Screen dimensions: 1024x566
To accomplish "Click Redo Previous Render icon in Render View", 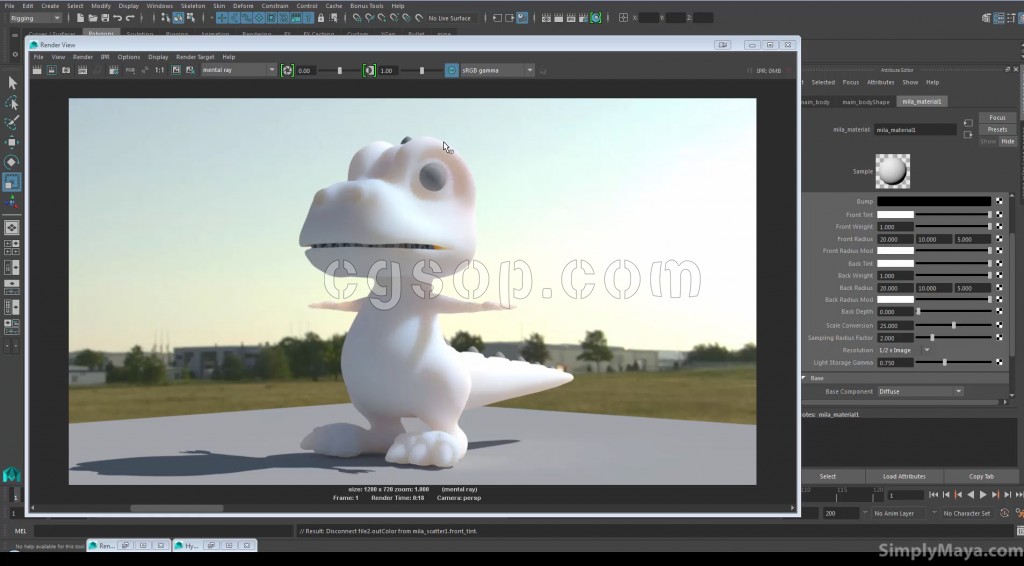I will pyautogui.click(x=37, y=70).
